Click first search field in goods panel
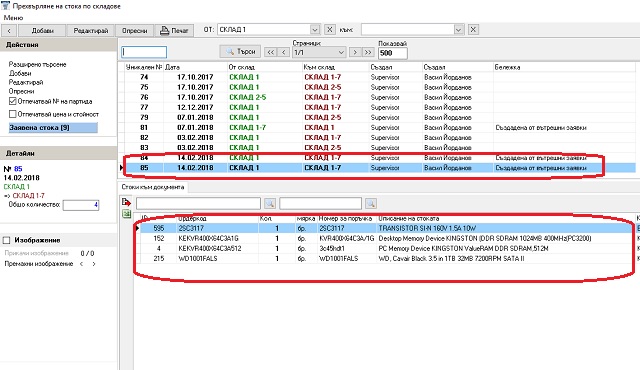The height and width of the screenshot is (370, 640). (x=198, y=203)
